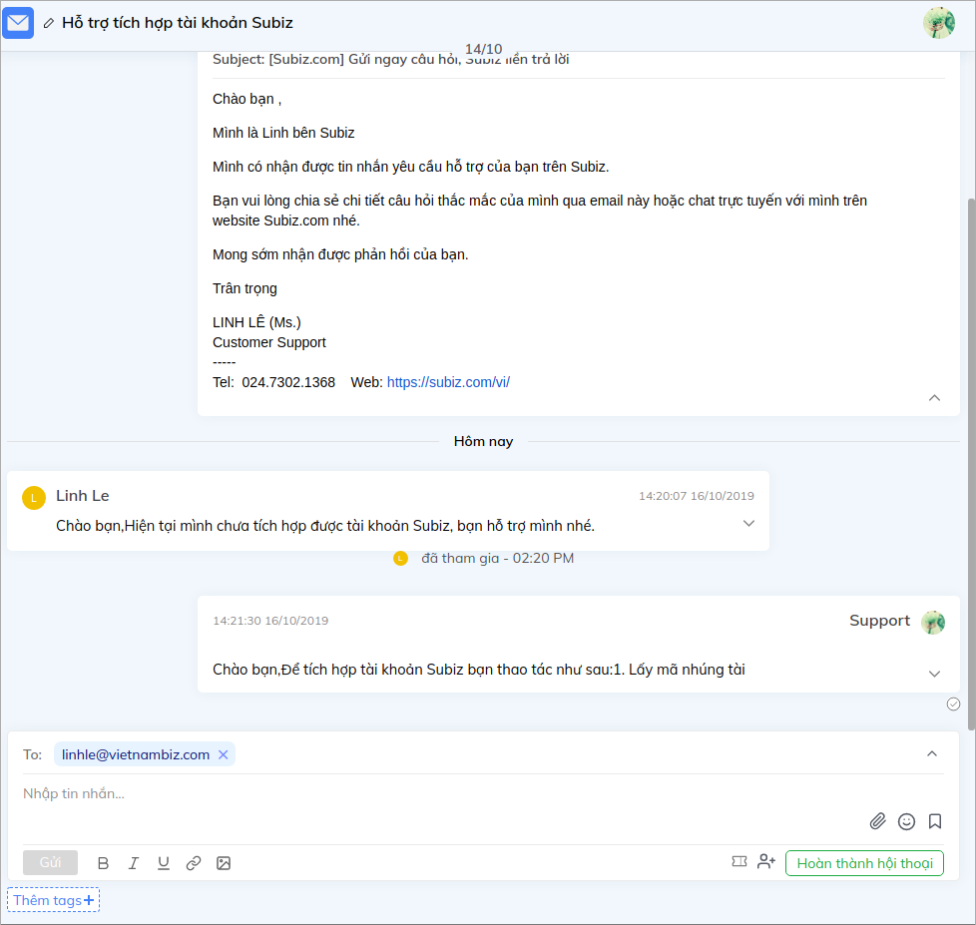
Task: Toggle italic text formatting
Action: [133, 862]
